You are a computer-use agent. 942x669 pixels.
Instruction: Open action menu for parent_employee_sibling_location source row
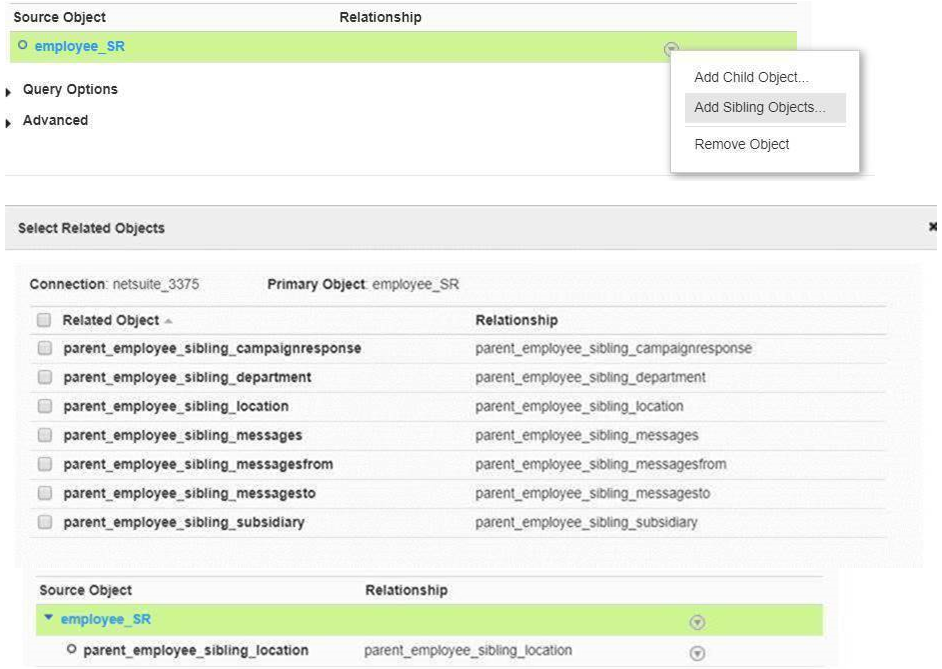(x=697, y=653)
